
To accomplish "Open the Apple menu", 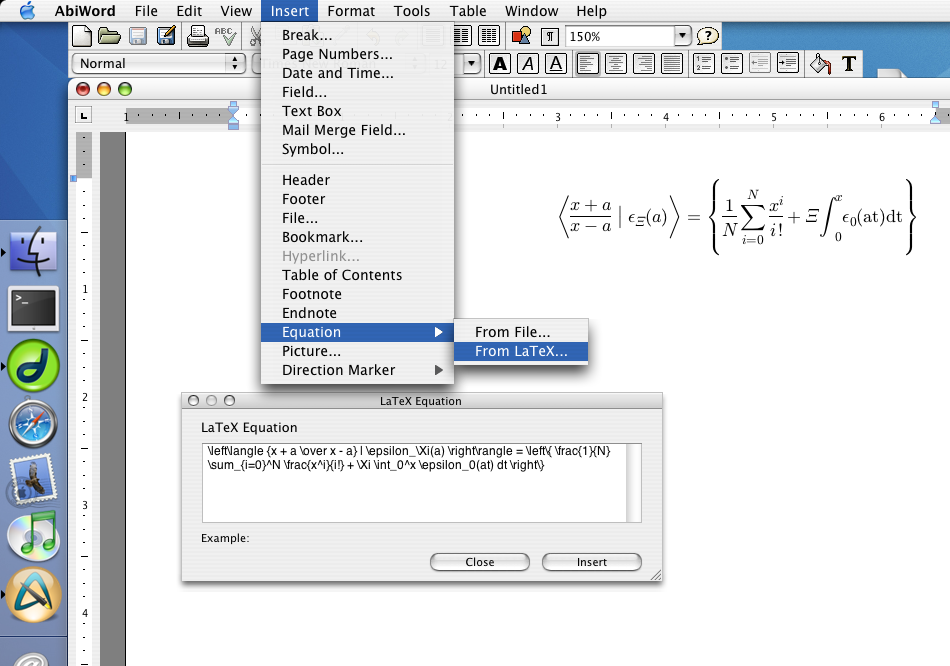I will 27,11.
